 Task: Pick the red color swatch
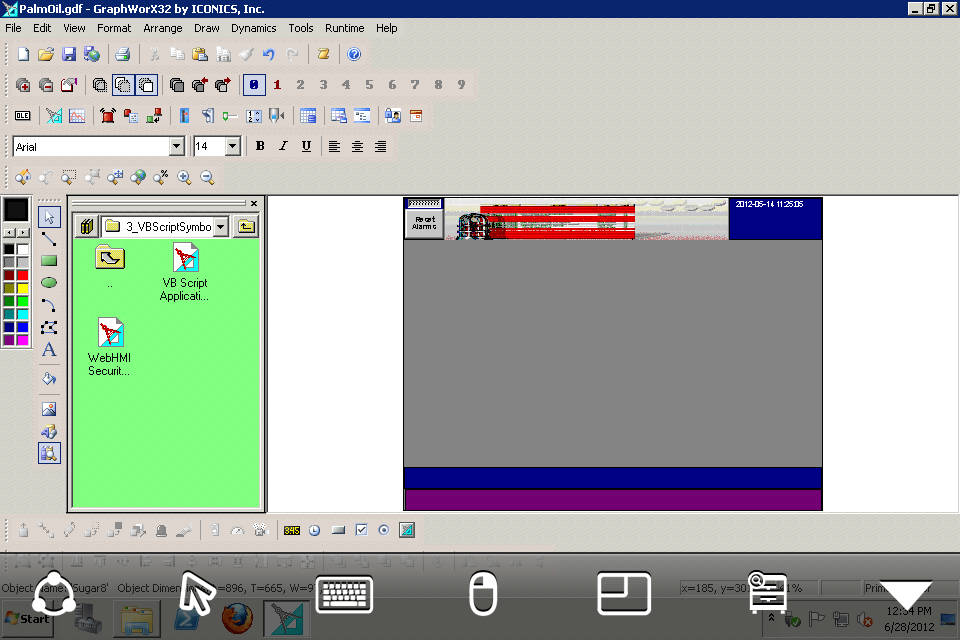click(23, 275)
